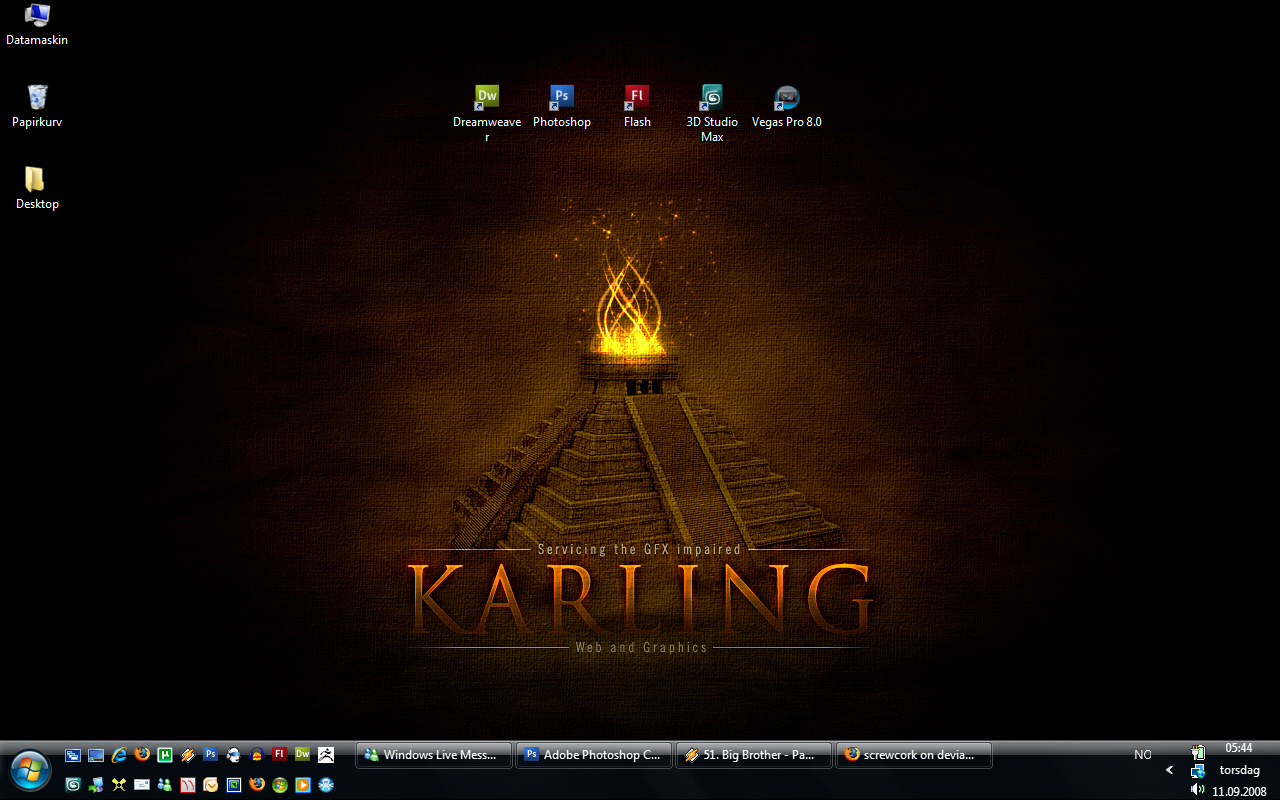Click the network connection tray icon
This screenshot has height=800, width=1280.
(1198, 771)
